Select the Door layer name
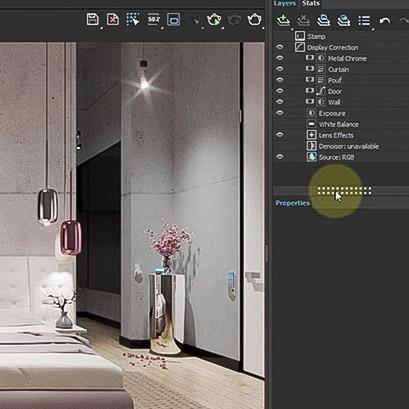This screenshot has height=409, width=409. pos(335,91)
